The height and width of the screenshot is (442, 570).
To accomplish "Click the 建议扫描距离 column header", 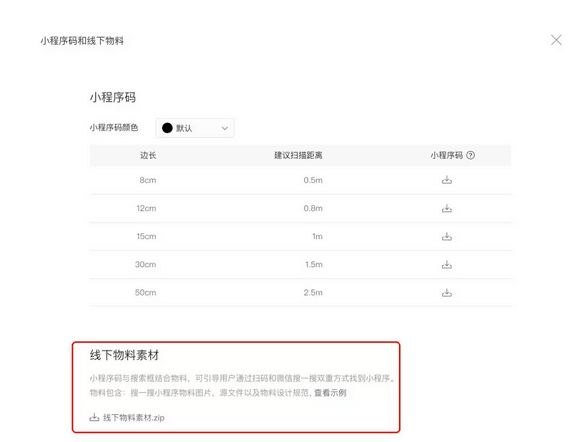I will (x=298, y=155).
